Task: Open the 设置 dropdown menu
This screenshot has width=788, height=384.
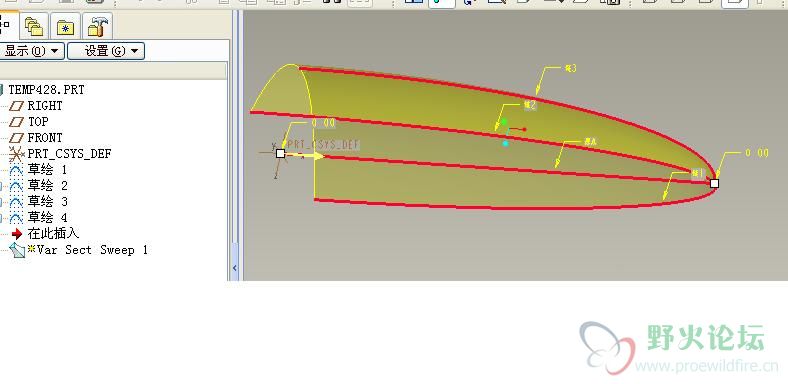Action: pos(106,51)
